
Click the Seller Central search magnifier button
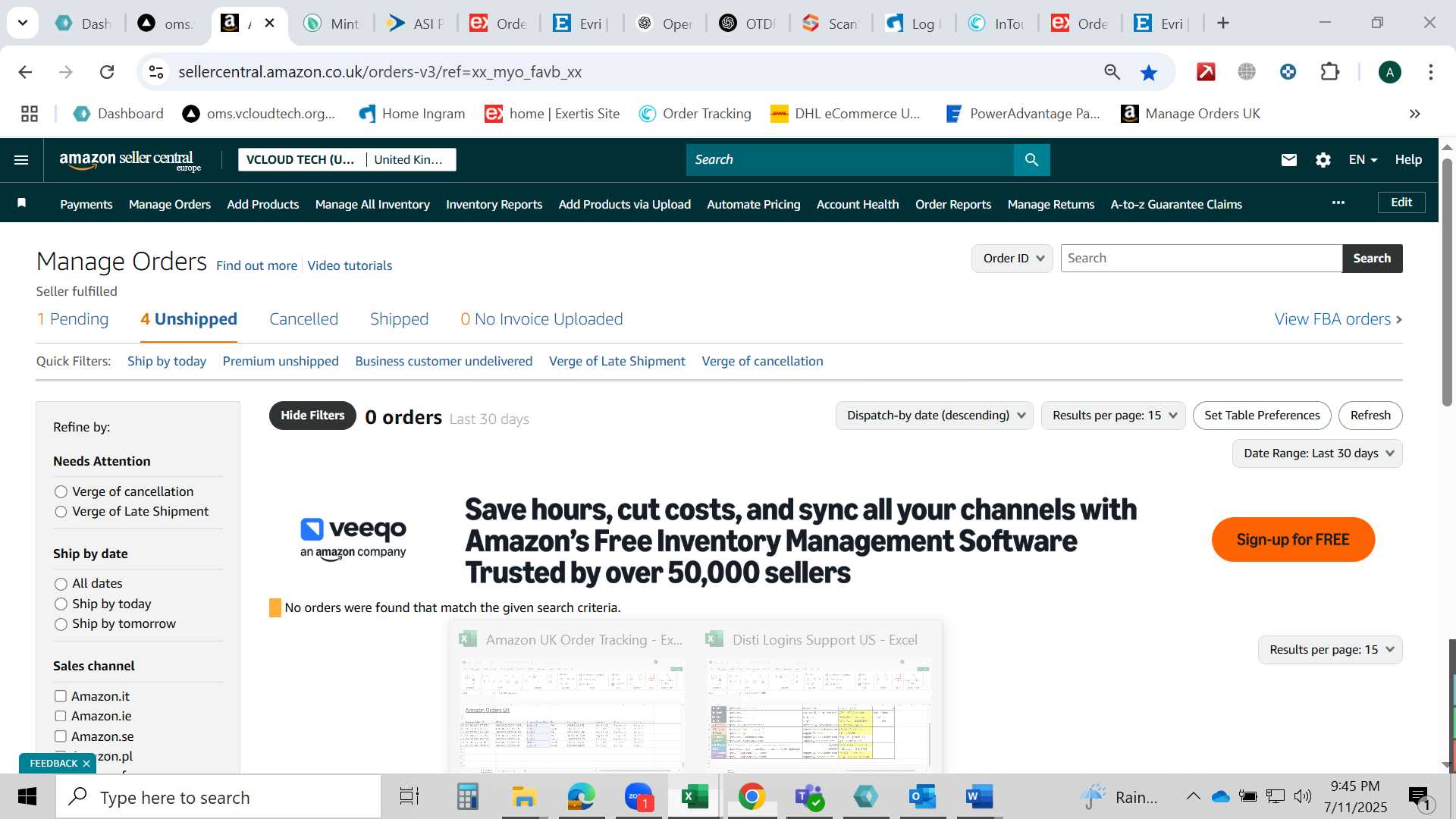tap(1031, 160)
